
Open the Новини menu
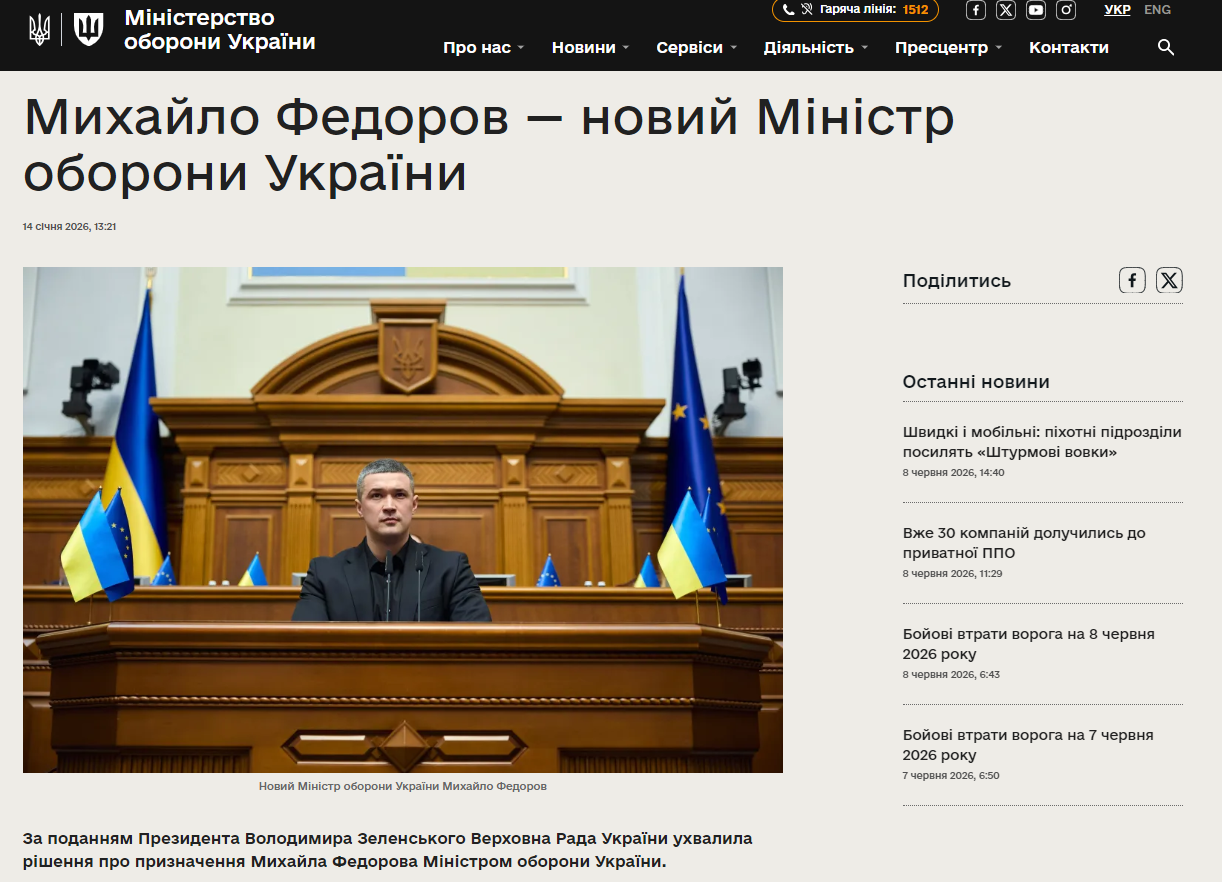pyautogui.click(x=584, y=47)
